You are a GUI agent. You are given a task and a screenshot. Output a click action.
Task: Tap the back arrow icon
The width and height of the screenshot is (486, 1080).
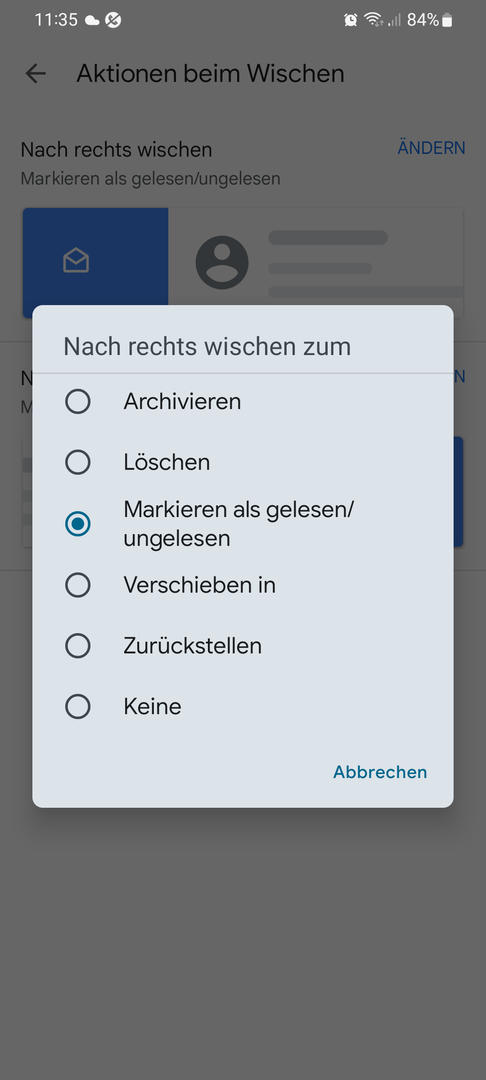tap(35, 74)
